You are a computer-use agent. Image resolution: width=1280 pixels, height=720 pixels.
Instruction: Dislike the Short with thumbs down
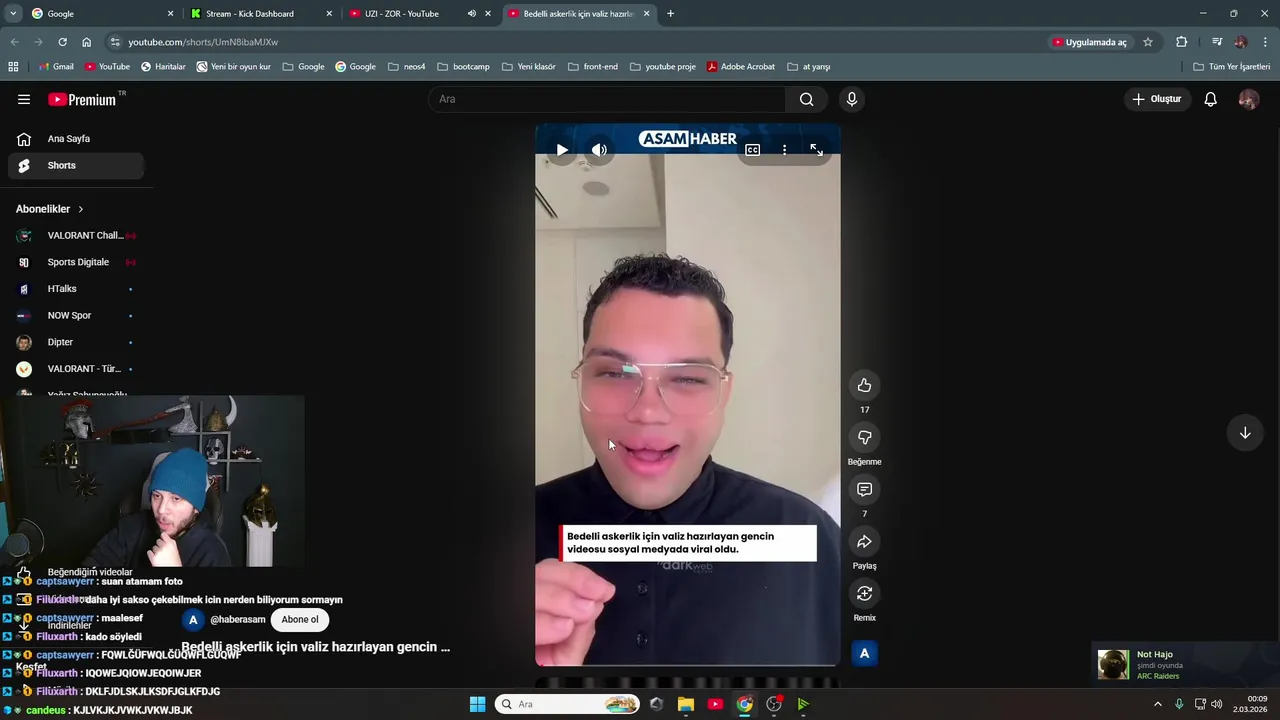click(x=864, y=437)
